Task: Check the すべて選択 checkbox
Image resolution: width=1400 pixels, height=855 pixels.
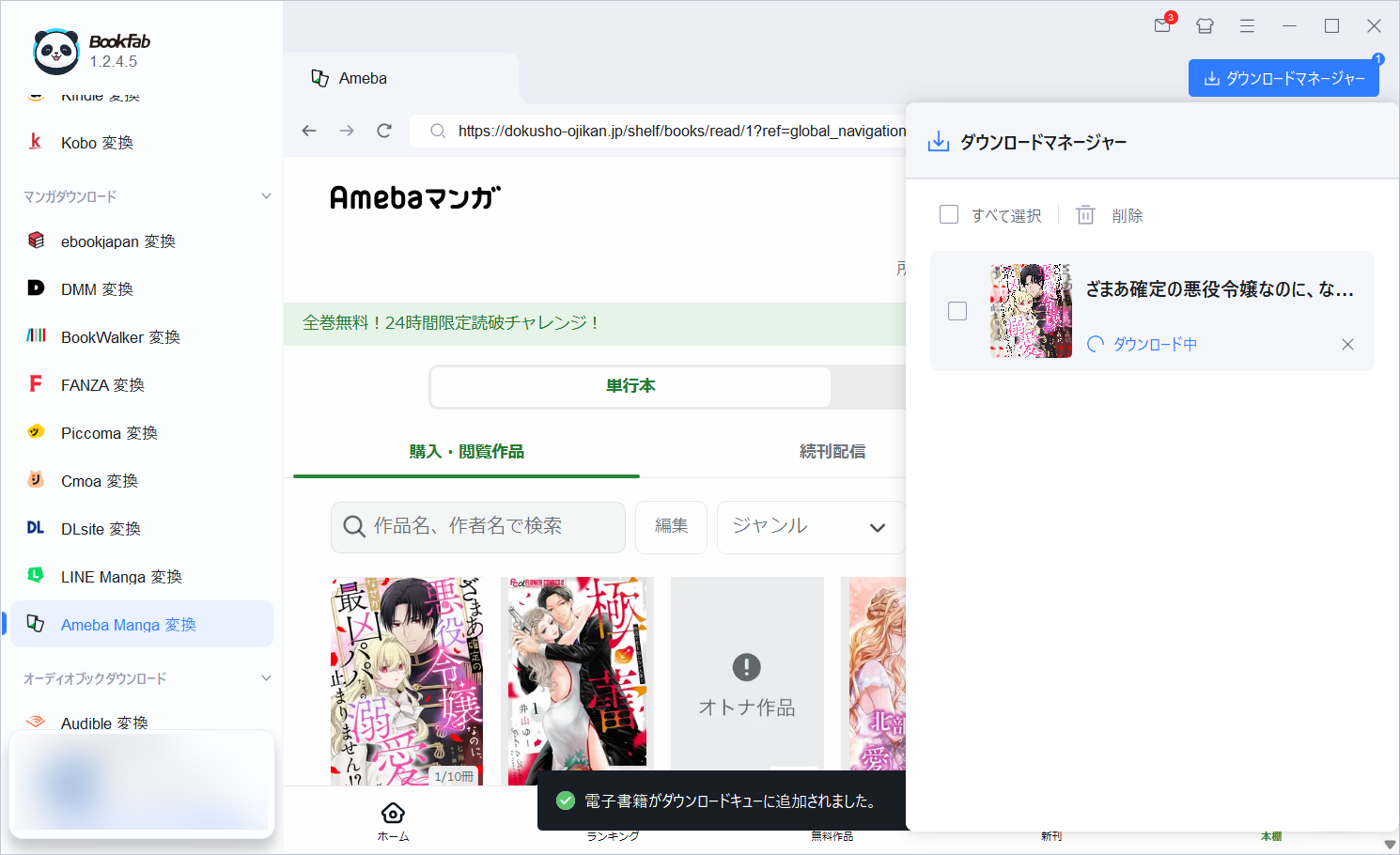Action: 949,214
